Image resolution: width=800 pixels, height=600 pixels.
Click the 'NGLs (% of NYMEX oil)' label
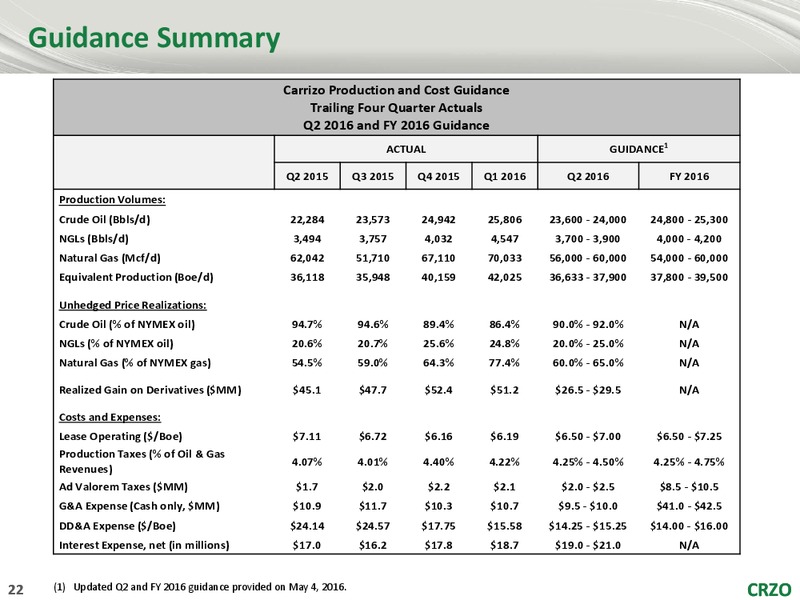[x=116, y=344]
